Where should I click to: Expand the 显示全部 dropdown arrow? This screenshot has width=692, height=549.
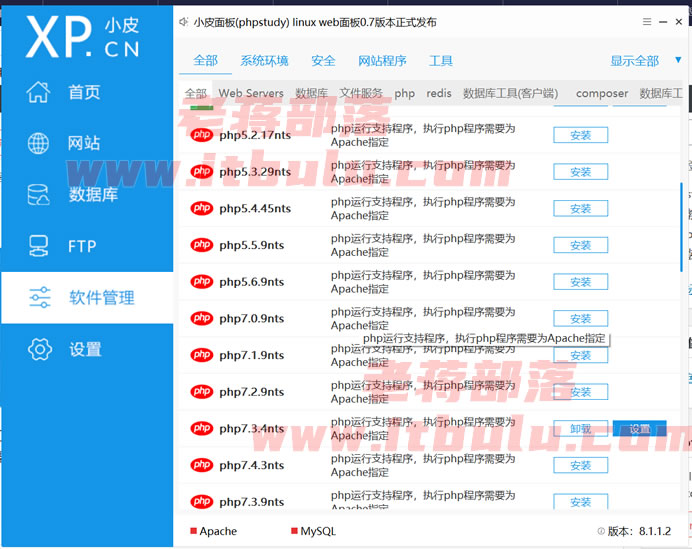678,60
